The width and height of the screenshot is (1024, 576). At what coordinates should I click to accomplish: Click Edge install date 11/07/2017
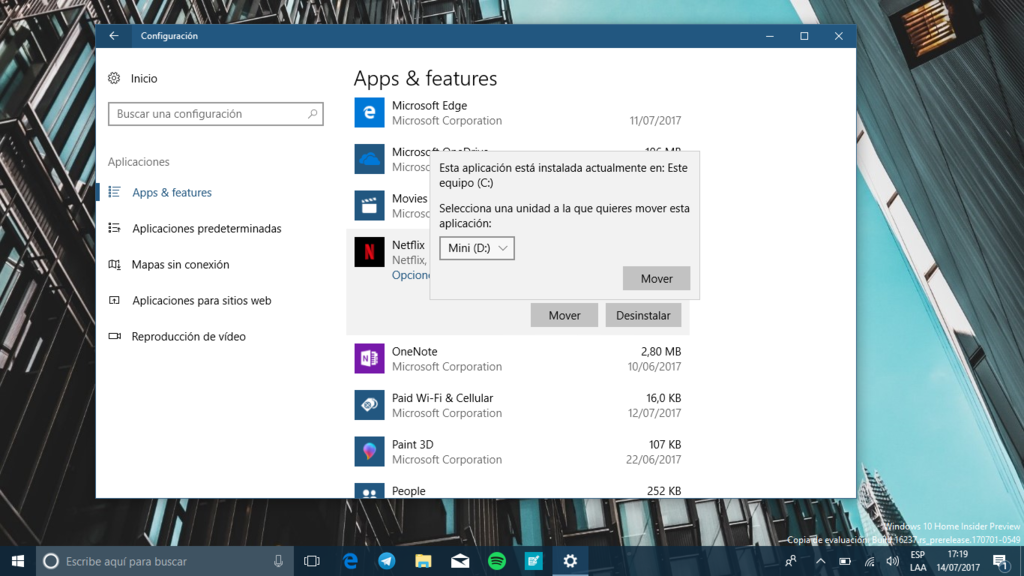pos(655,120)
